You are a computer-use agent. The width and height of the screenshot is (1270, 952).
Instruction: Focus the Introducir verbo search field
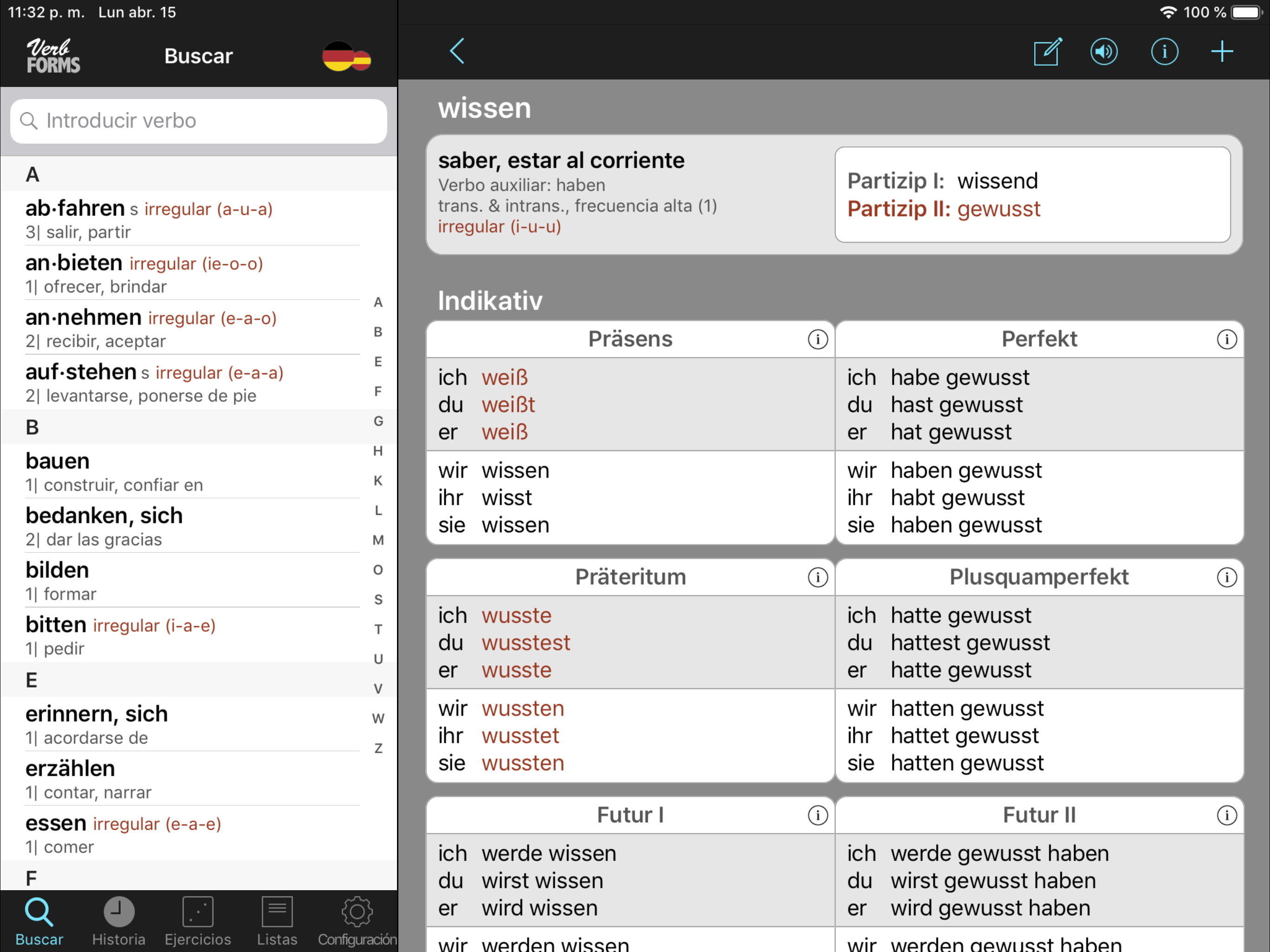[198, 121]
